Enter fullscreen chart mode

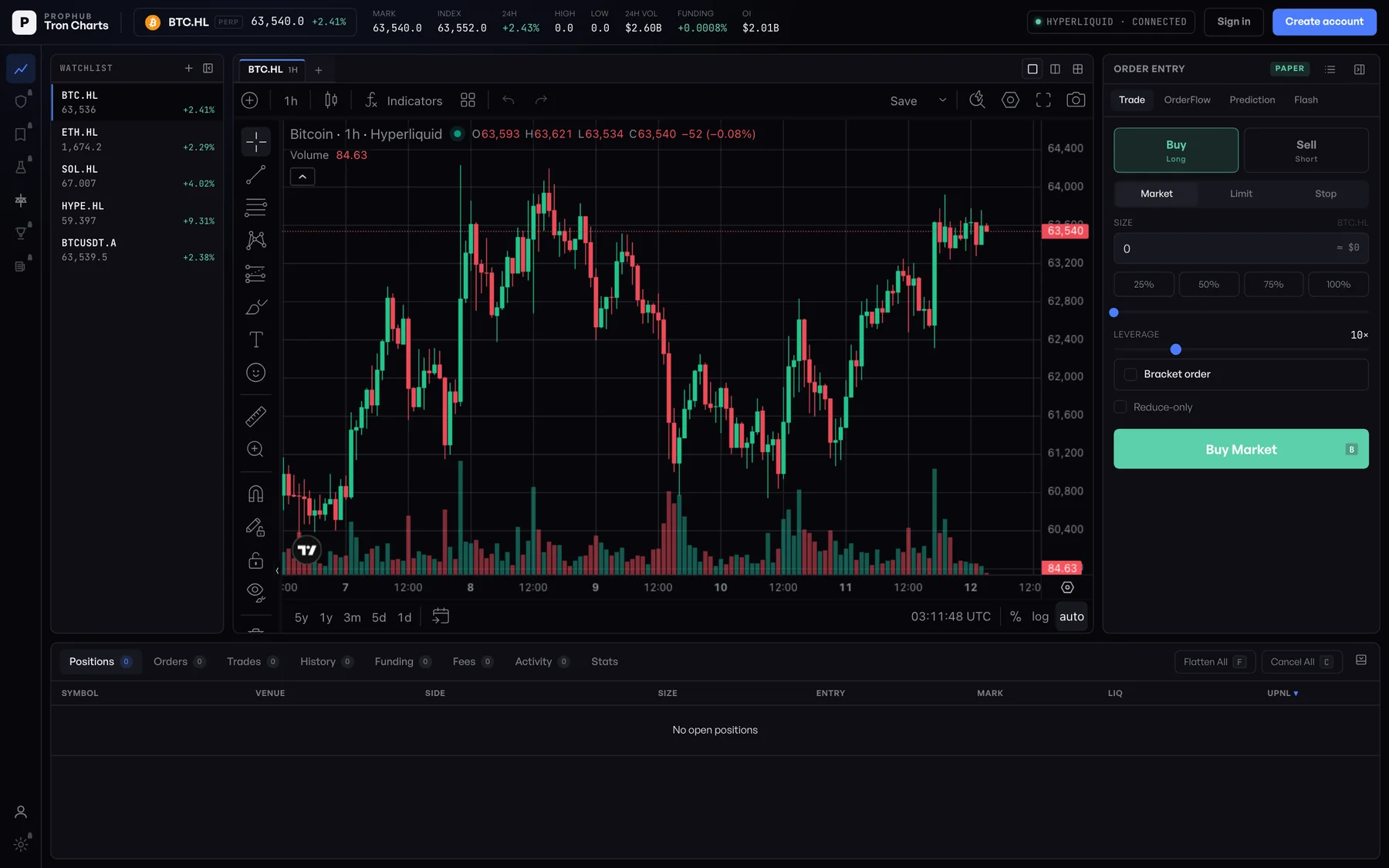click(x=1043, y=100)
